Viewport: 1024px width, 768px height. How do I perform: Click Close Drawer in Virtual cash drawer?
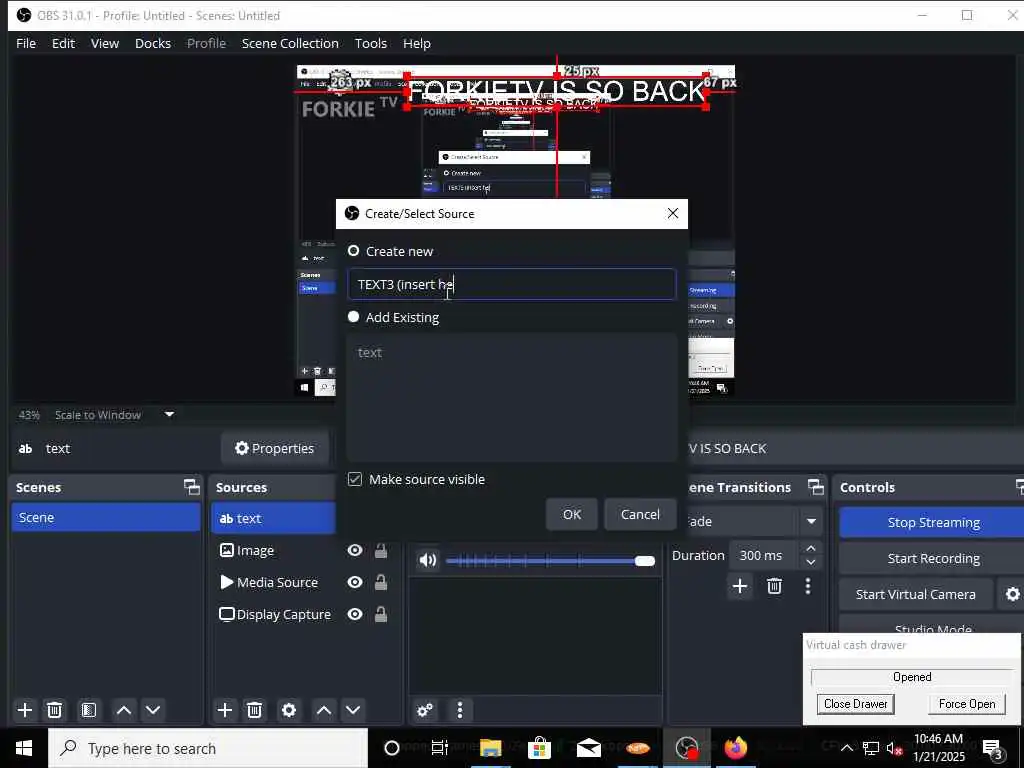[856, 703]
